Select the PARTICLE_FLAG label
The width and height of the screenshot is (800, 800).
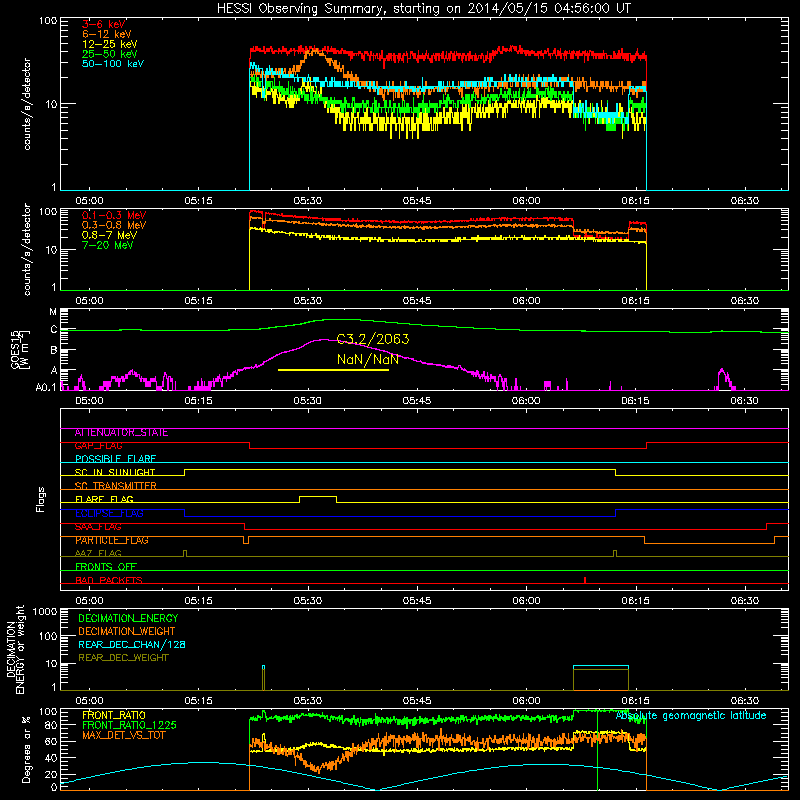click(x=111, y=540)
